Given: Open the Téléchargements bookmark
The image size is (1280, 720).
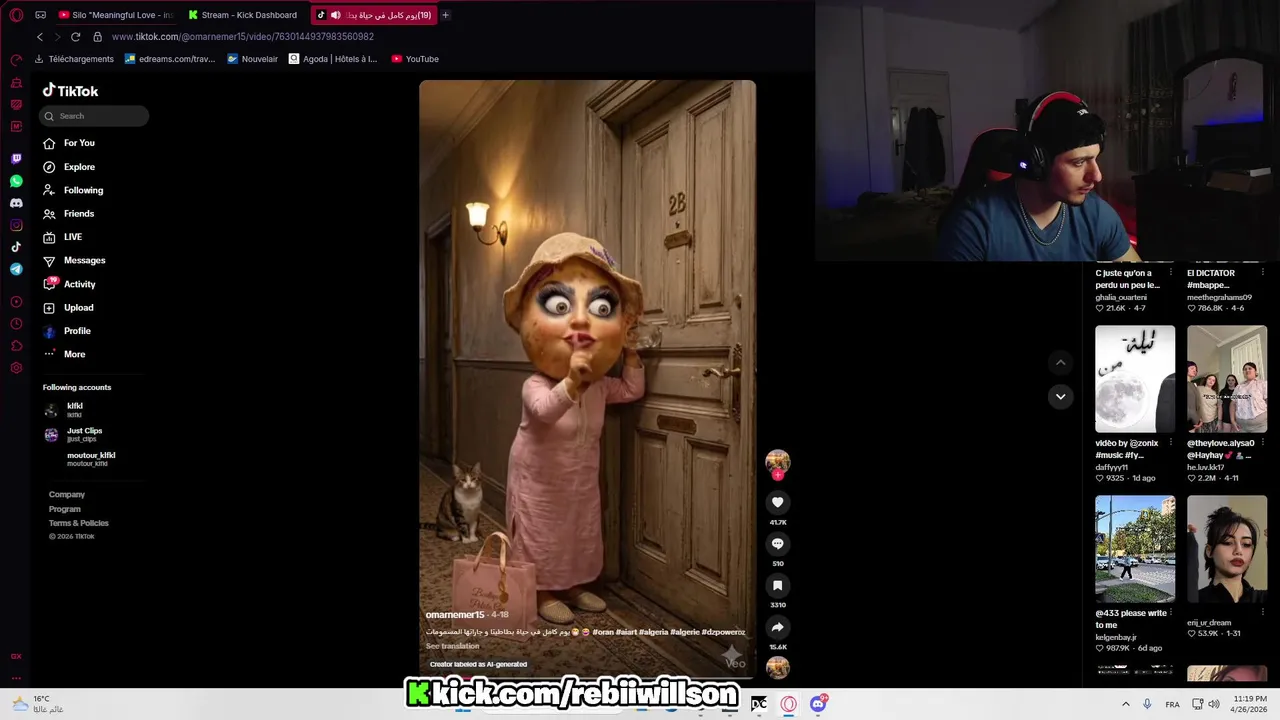Looking at the screenshot, I should (x=74, y=59).
